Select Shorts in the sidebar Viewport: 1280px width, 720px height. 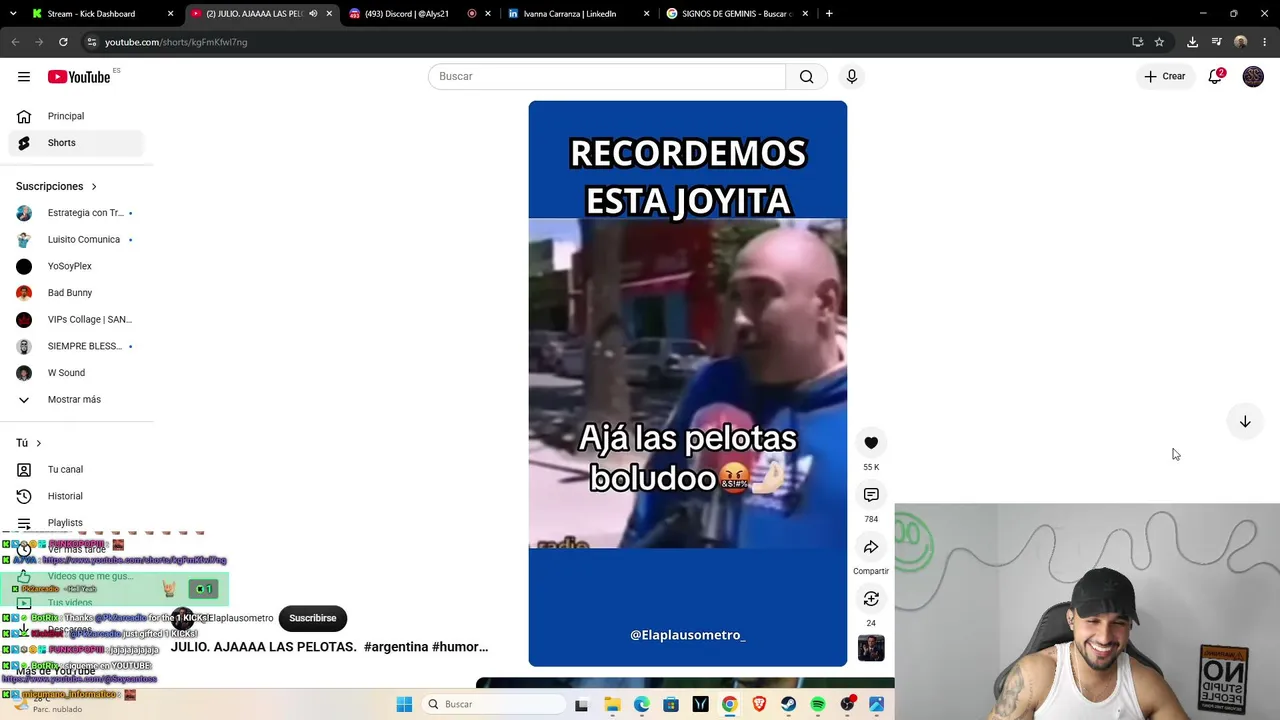click(x=76, y=143)
